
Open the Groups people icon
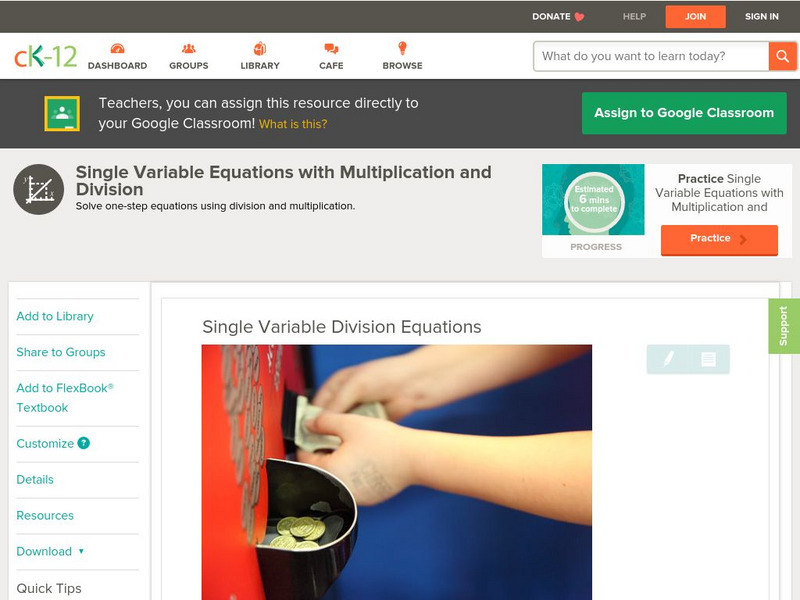[189, 48]
